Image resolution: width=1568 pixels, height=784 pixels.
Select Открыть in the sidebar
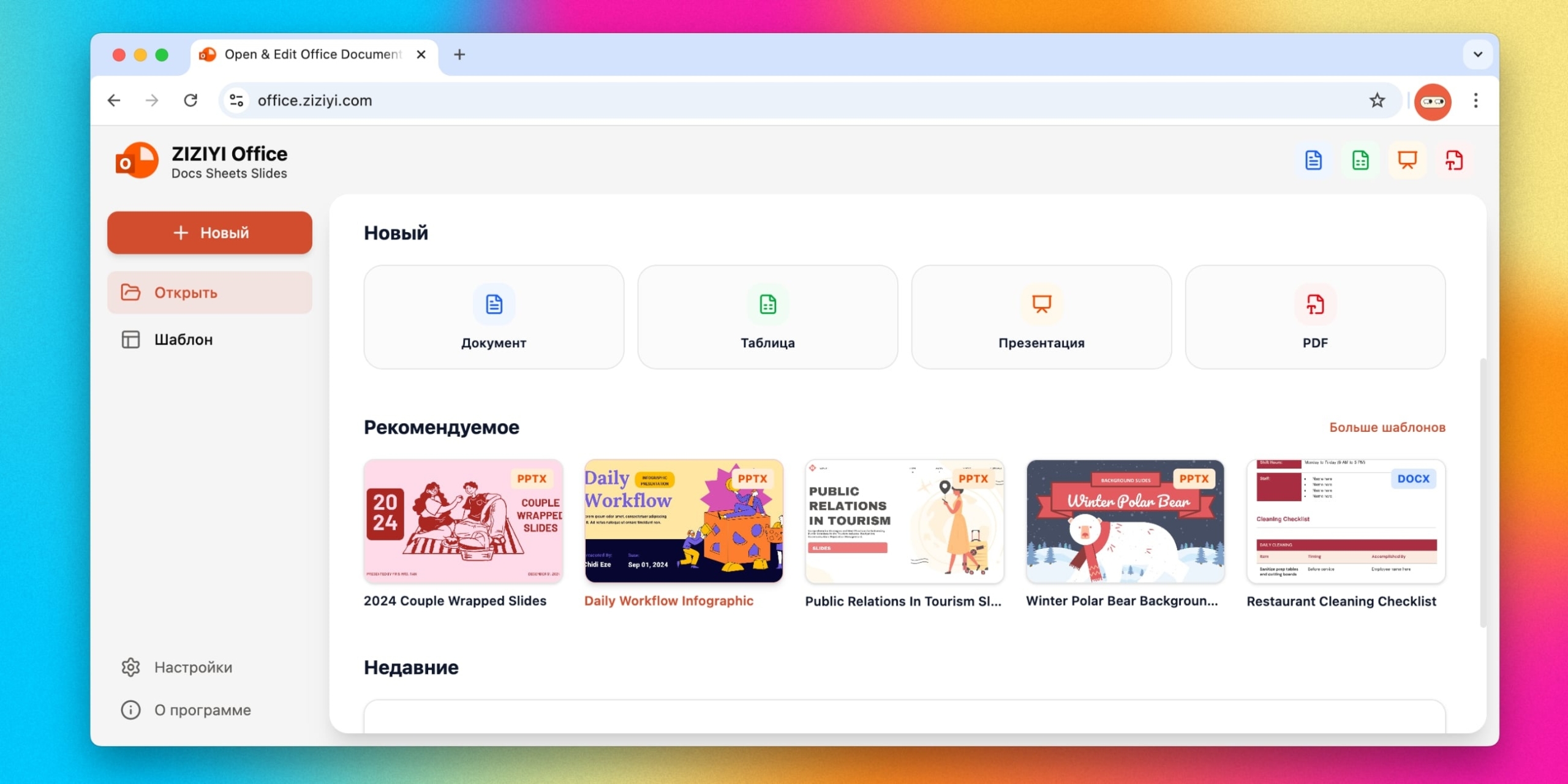point(209,293)
